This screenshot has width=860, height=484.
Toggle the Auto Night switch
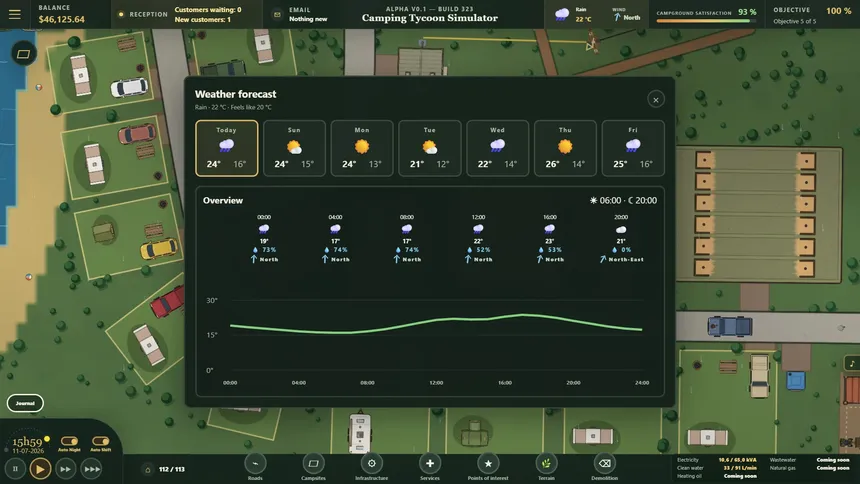click(x=70, y=441)
